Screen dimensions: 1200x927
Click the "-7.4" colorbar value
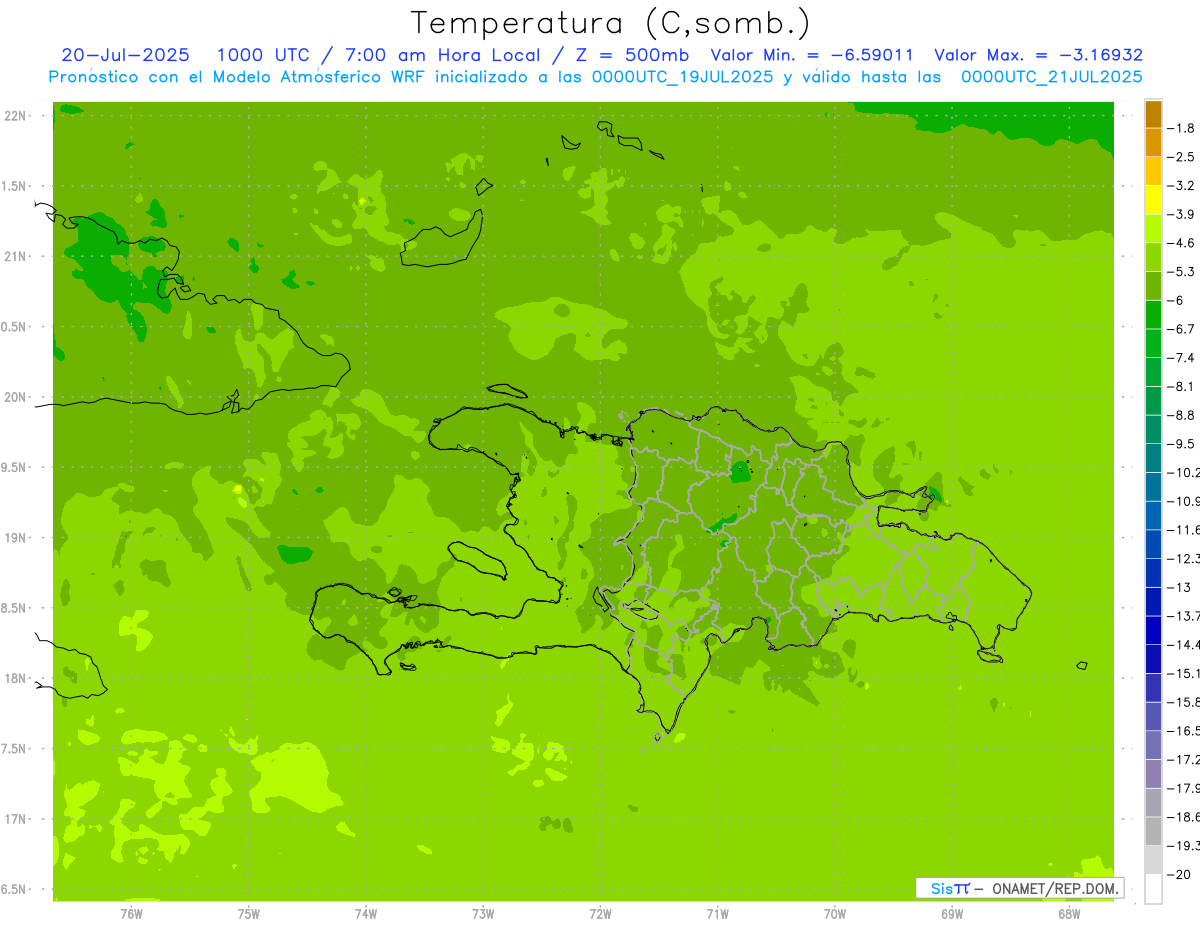point(1181,357)
